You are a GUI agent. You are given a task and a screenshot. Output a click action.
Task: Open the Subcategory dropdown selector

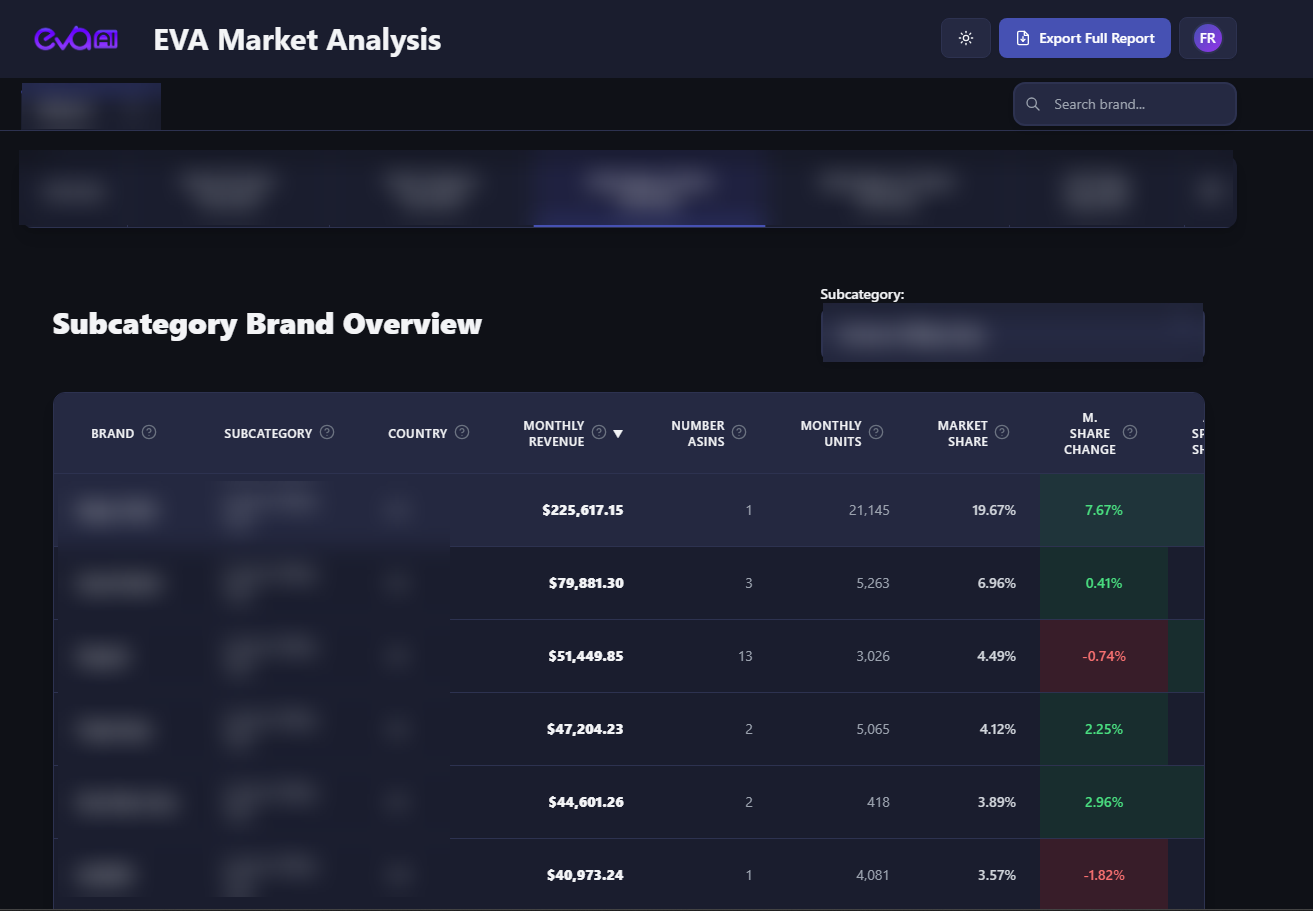tap(1012, 335)
